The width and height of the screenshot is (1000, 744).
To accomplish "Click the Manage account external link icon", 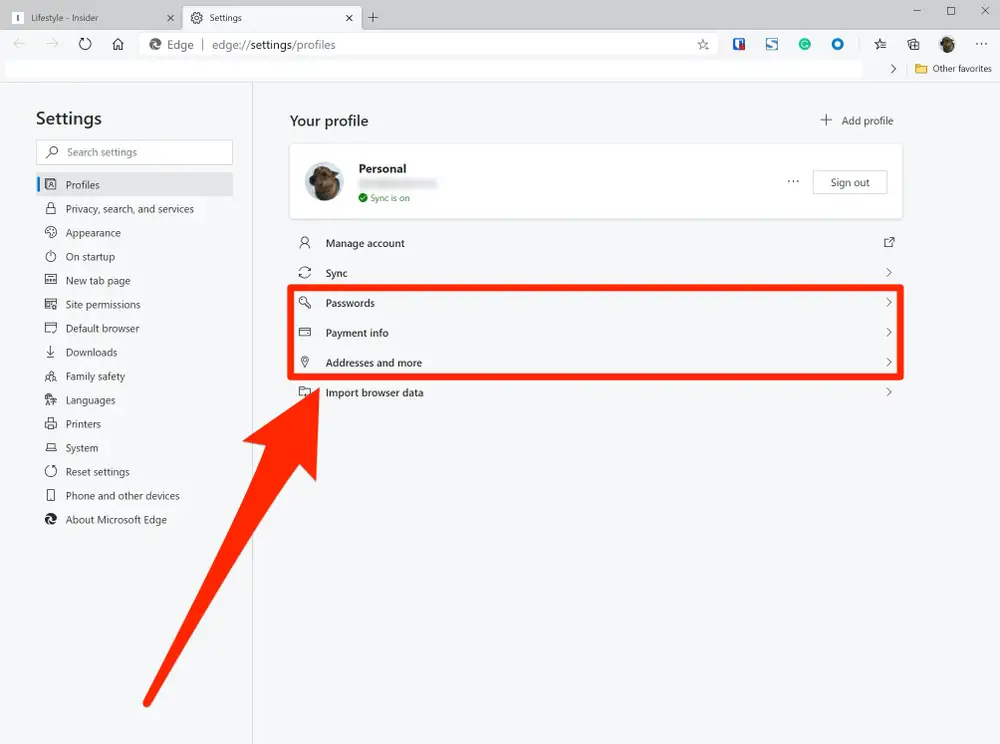I will pyautogui.click(x=889, y=242).
